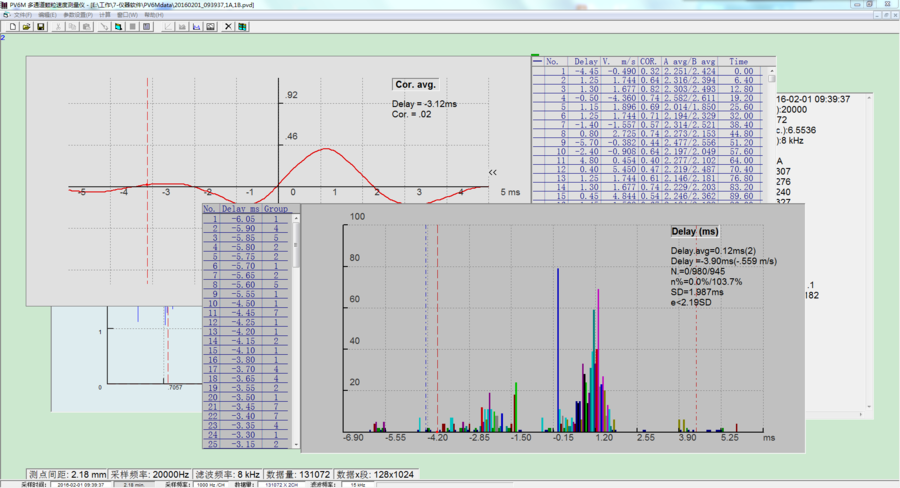Image resolution: width=900 pixels, height=488 pixels.
Task: Select the diagonal arrow tool in the toolbar
Action: pos(104,26)
